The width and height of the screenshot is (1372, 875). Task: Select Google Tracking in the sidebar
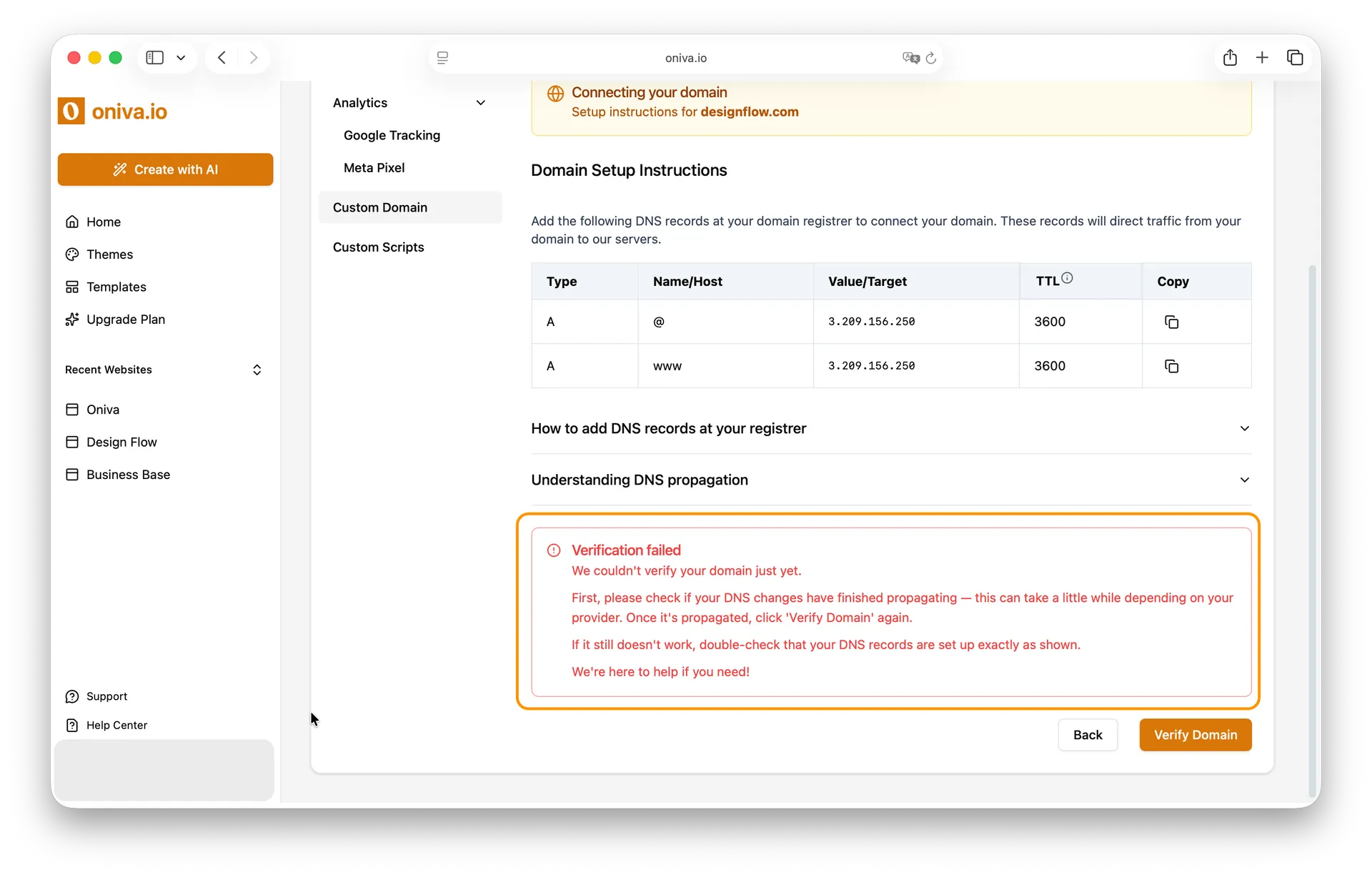click(x=392, y=135)
